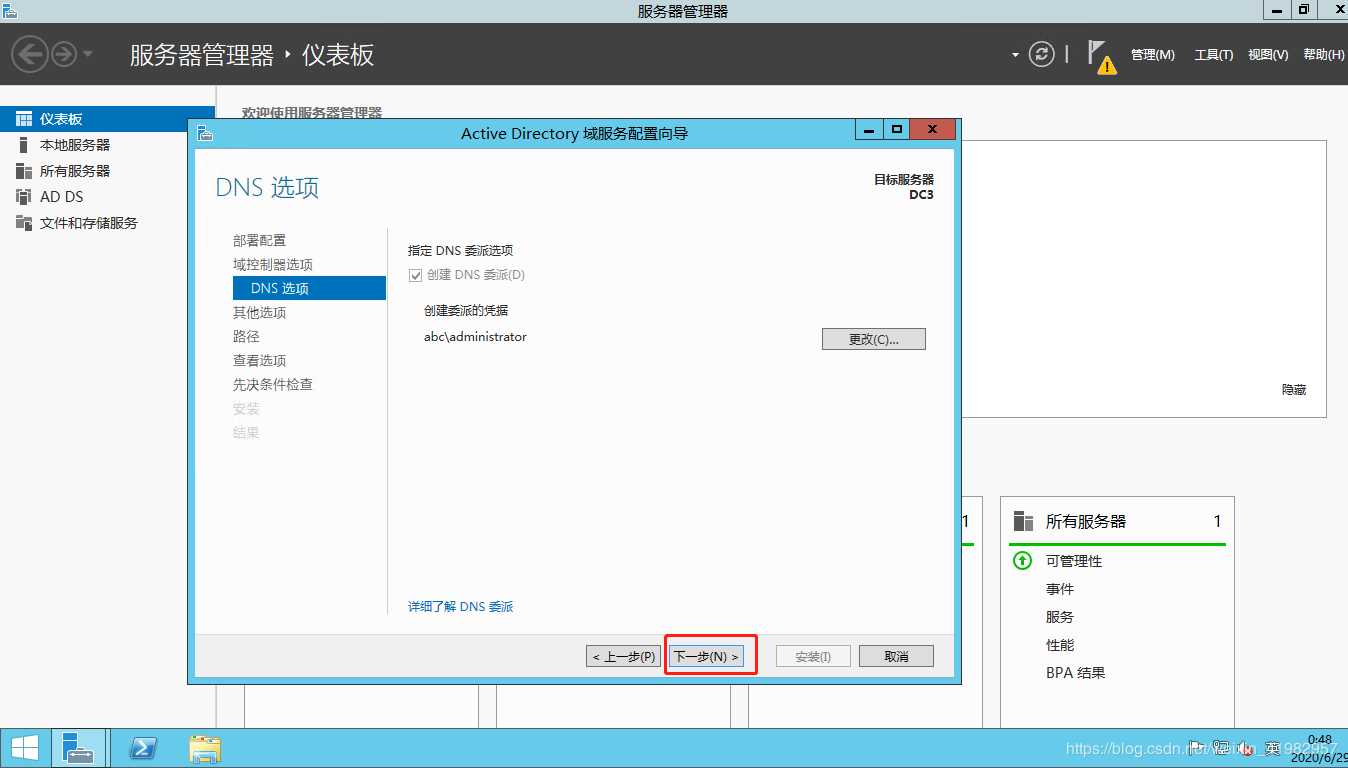
Task: Select the DNS 选项 wizard step
Action: [x=309, y=288]
